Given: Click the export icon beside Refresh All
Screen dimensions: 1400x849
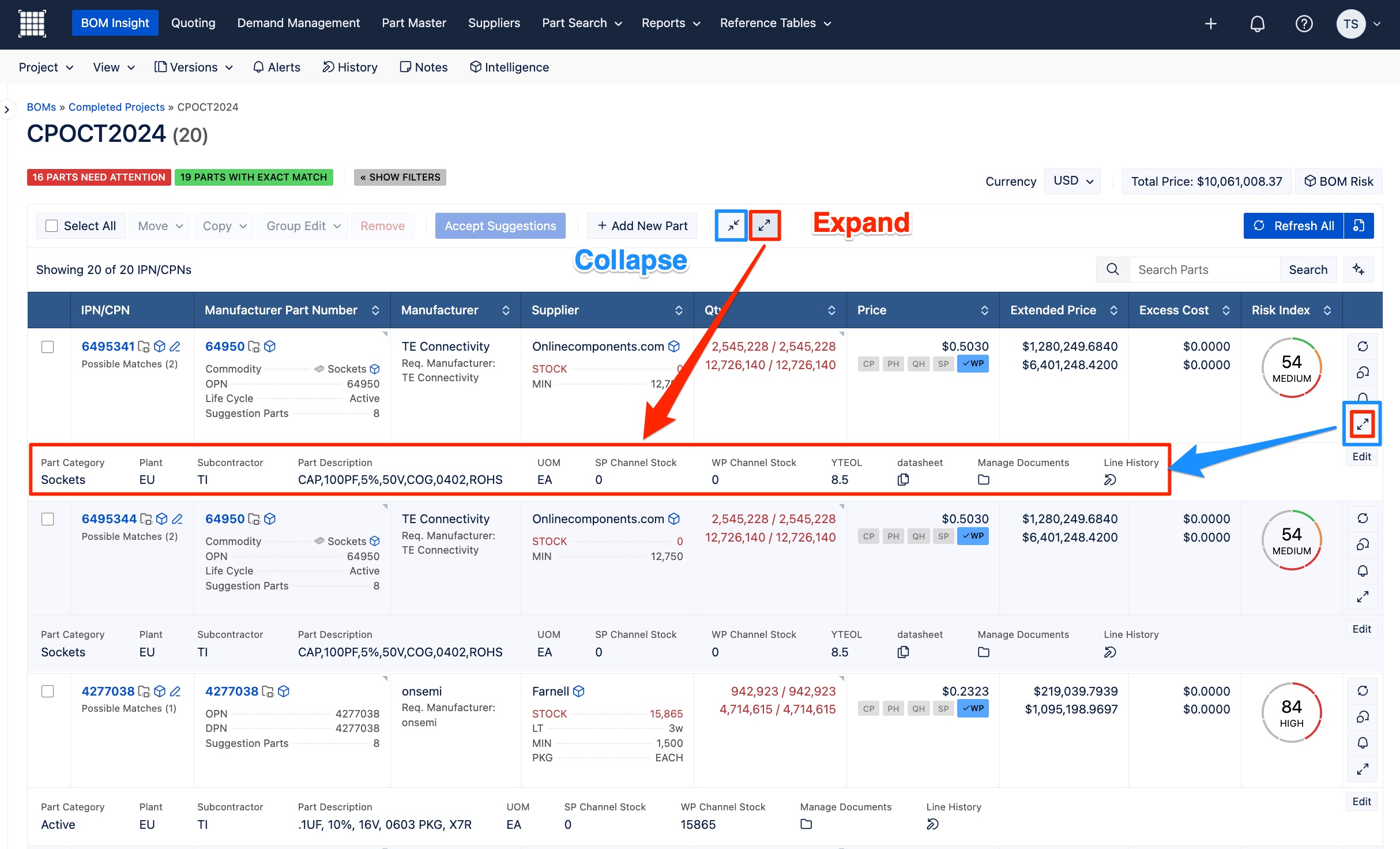Looking at the screenshot, I should pyautogui.click(x=1359, y=226).
